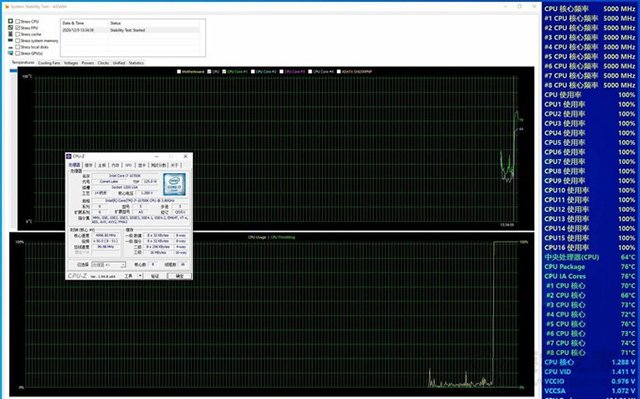Open the CPU-Z 处理器 tab

74,165
